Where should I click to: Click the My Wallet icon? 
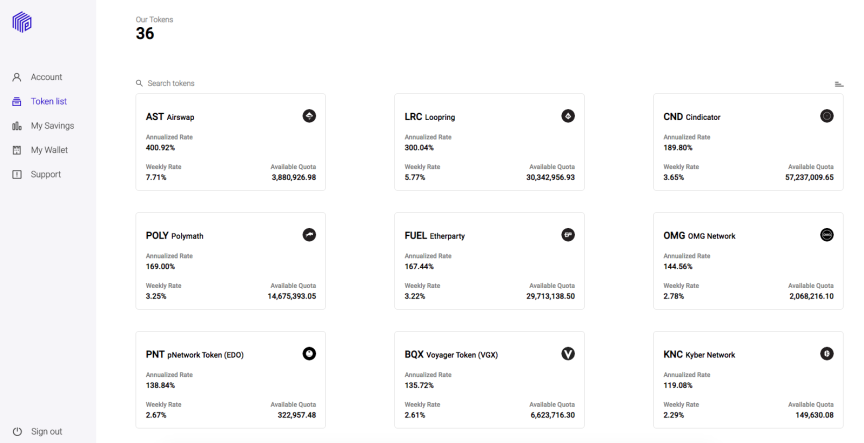17,150
